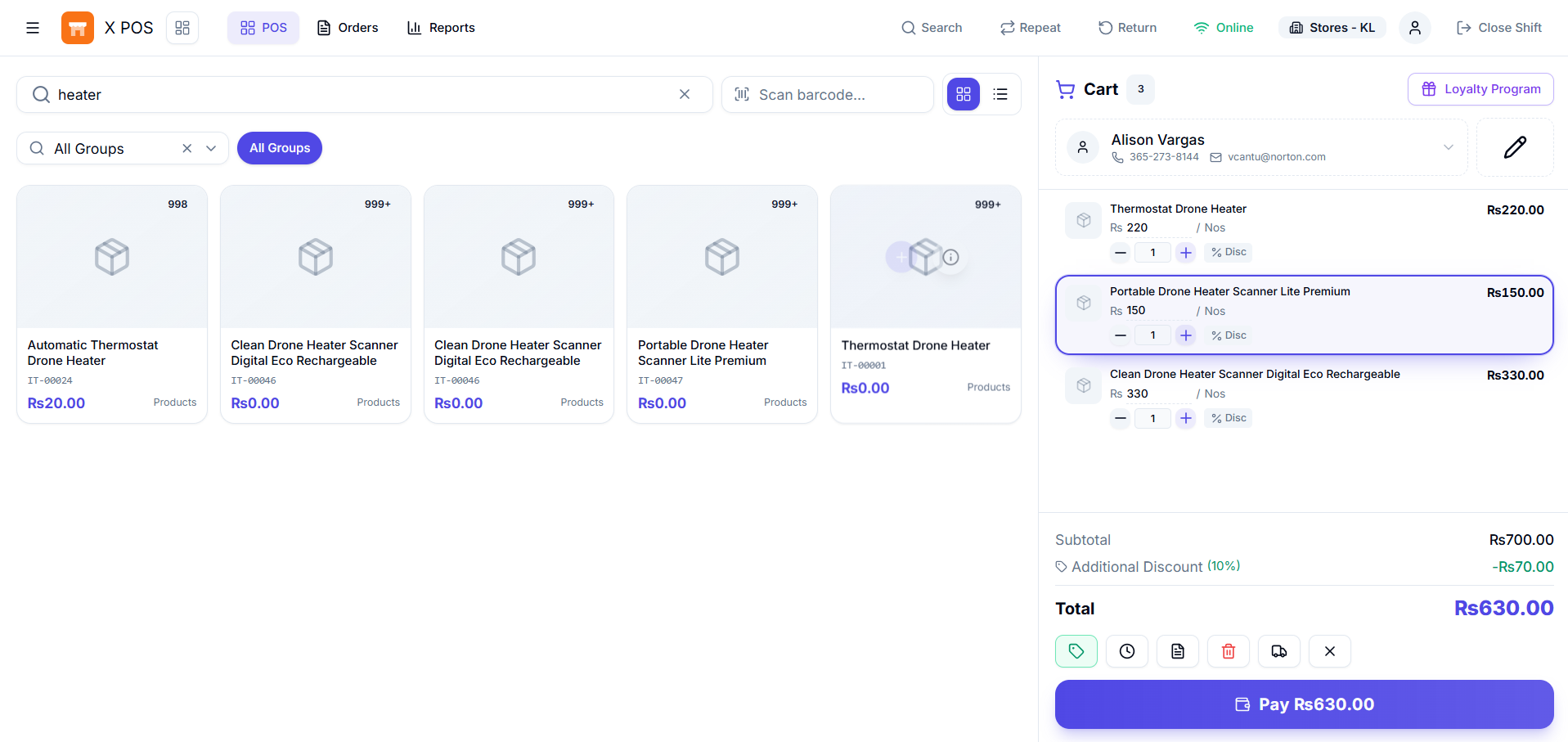Open the Reports tab

441,28
